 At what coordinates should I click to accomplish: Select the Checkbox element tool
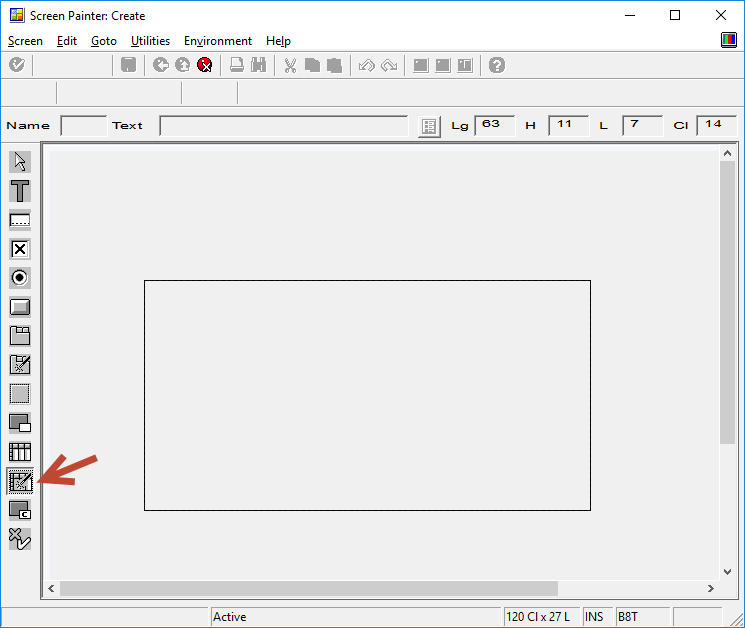pyautogui.click(x=19, y=249)
